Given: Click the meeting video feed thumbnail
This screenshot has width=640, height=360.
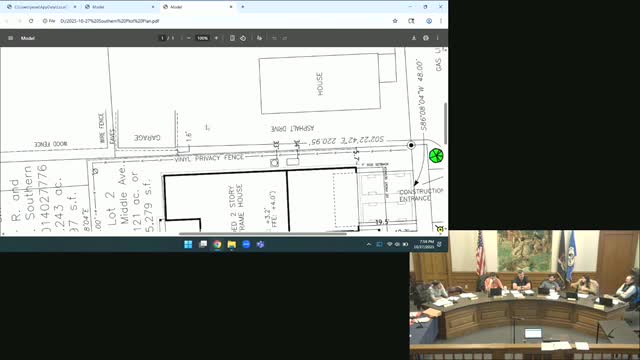Looking at the screenshot, I should tap(524, 295).
